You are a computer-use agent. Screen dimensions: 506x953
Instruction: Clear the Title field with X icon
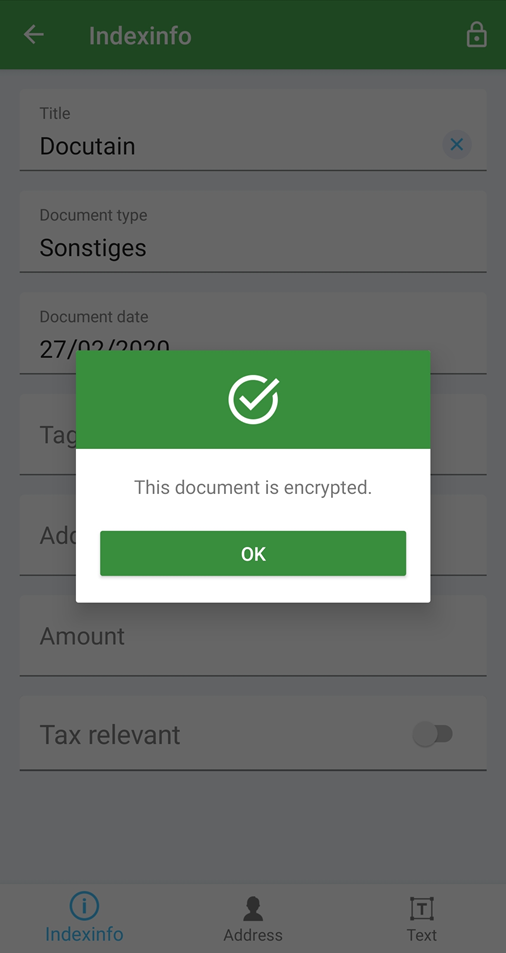tap(457, 145)
